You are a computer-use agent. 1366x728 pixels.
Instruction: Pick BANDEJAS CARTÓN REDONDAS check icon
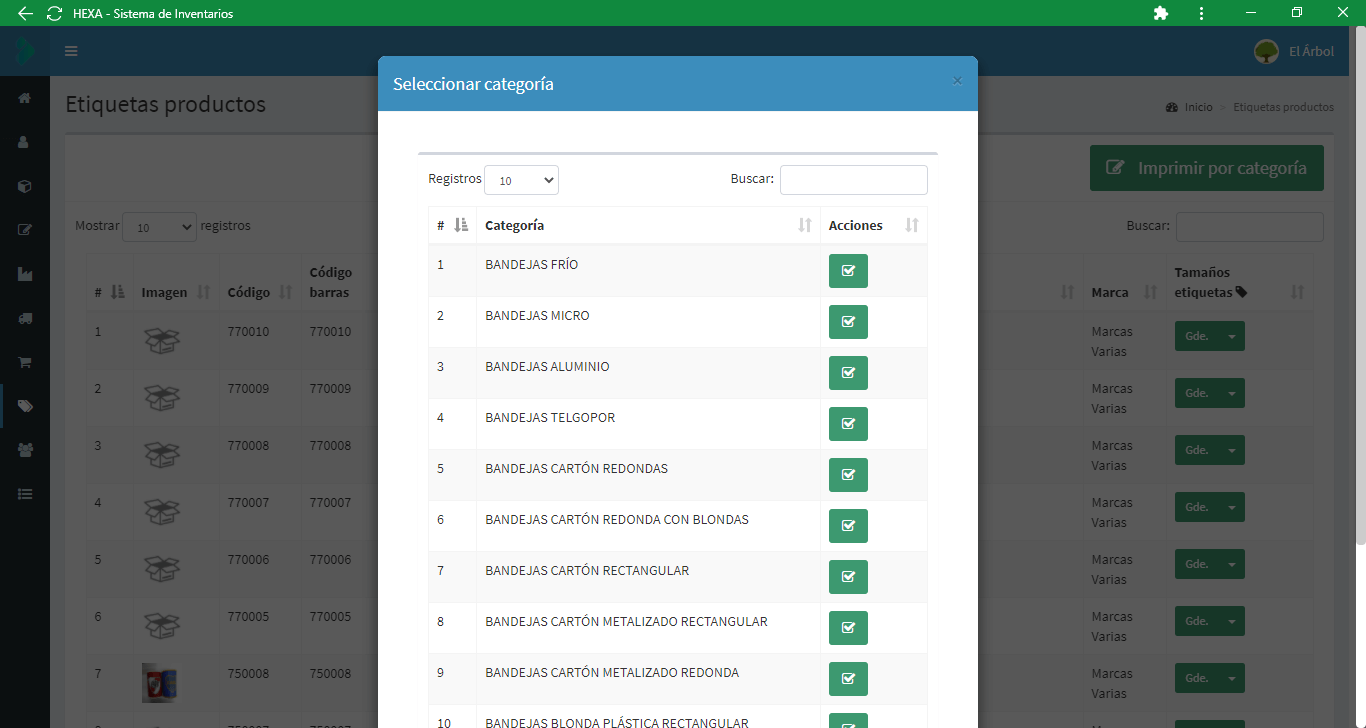pos(848,475)
